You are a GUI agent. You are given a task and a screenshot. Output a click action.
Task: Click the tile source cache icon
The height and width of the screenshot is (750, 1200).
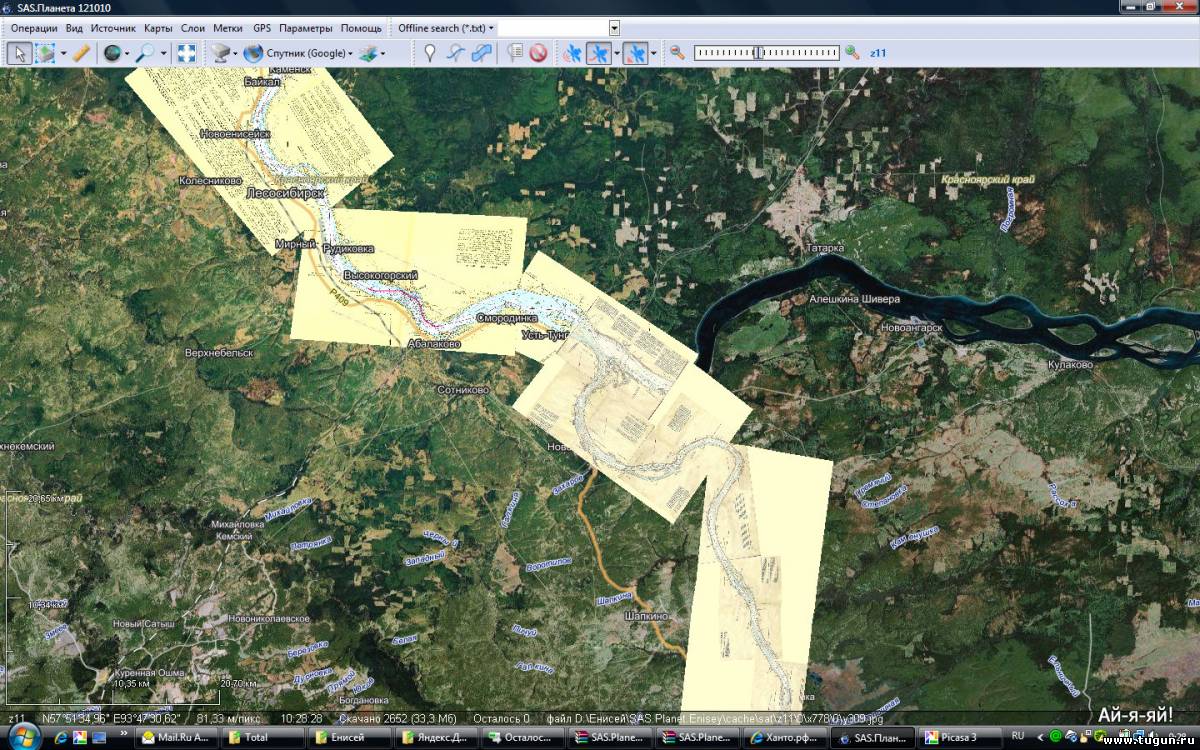click(x=219, y=53)
